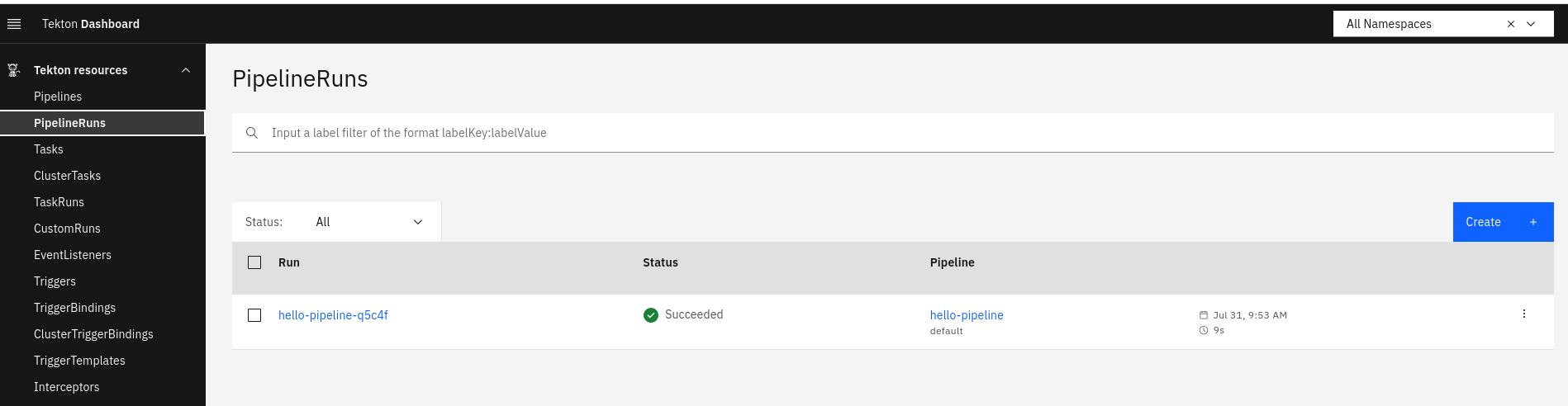Focus the label filter input field
The image size is (1568, 406).
tap(826, 133)
